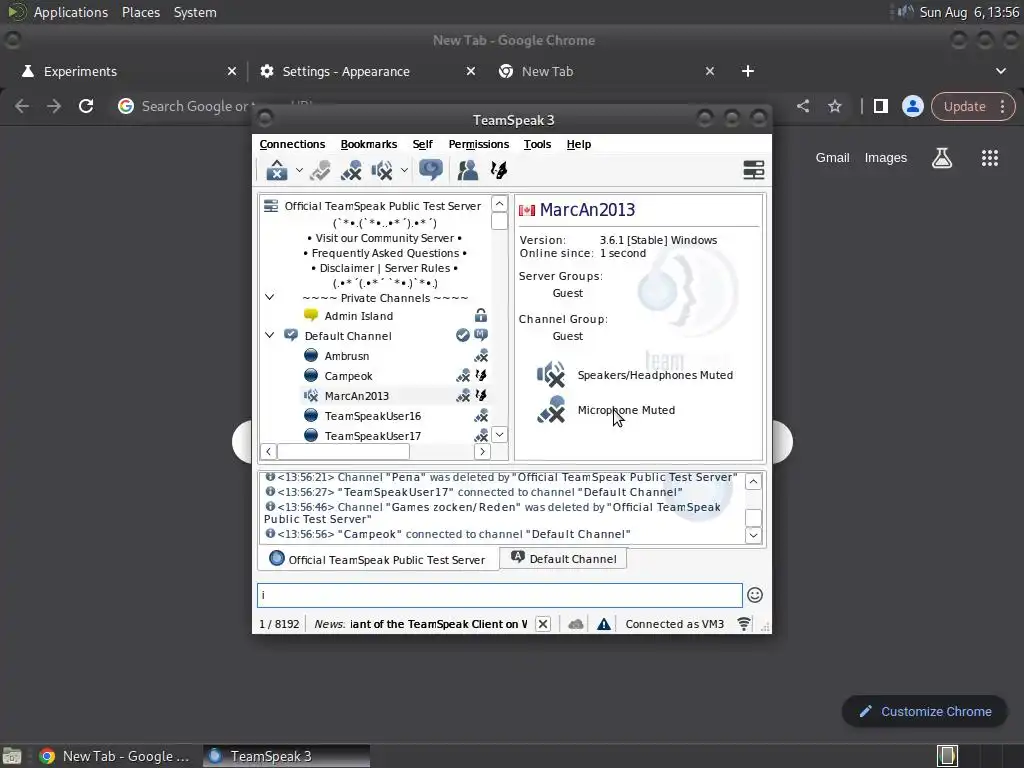This screenshot has width=1024, height=768.
Task: Click the Canadian flag next to MarcAn2013
Action: tap(527, 210)
